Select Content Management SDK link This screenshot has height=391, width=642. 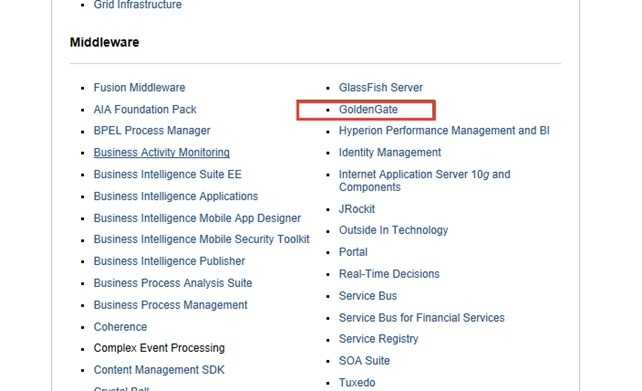159,370
